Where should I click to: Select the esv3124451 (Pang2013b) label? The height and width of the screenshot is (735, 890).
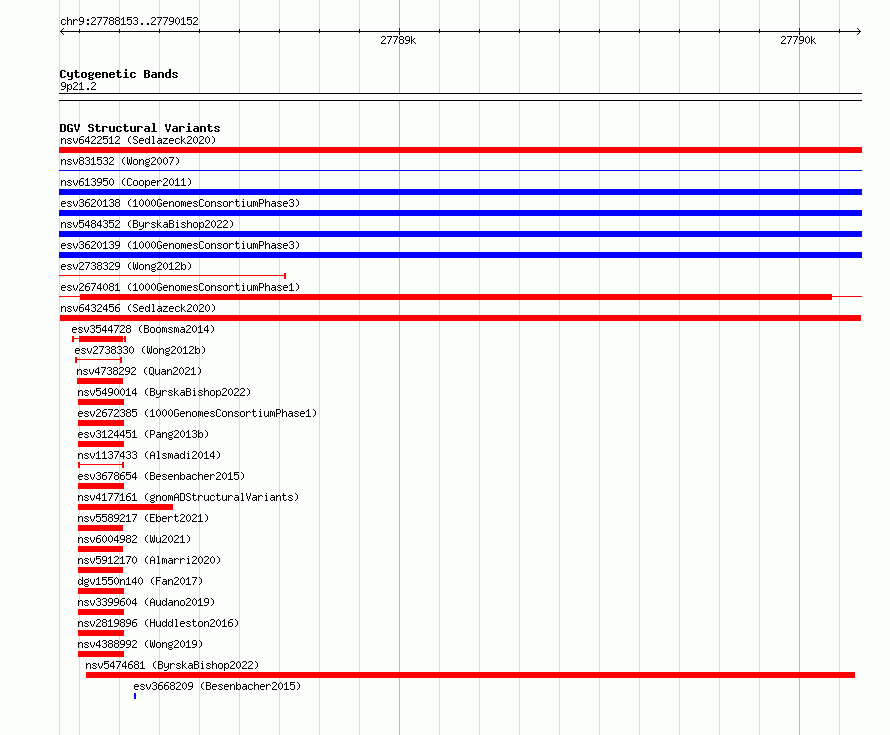[x=143, y=434]
